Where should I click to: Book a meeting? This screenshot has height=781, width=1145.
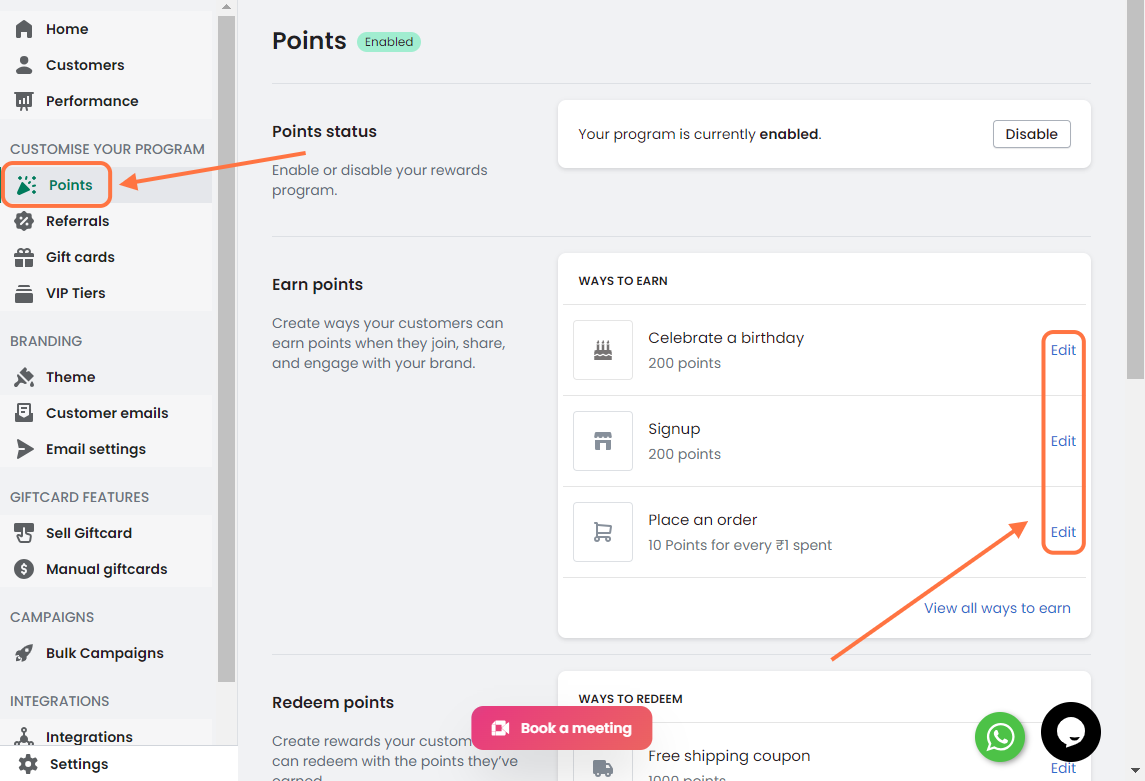pos(562,728)
